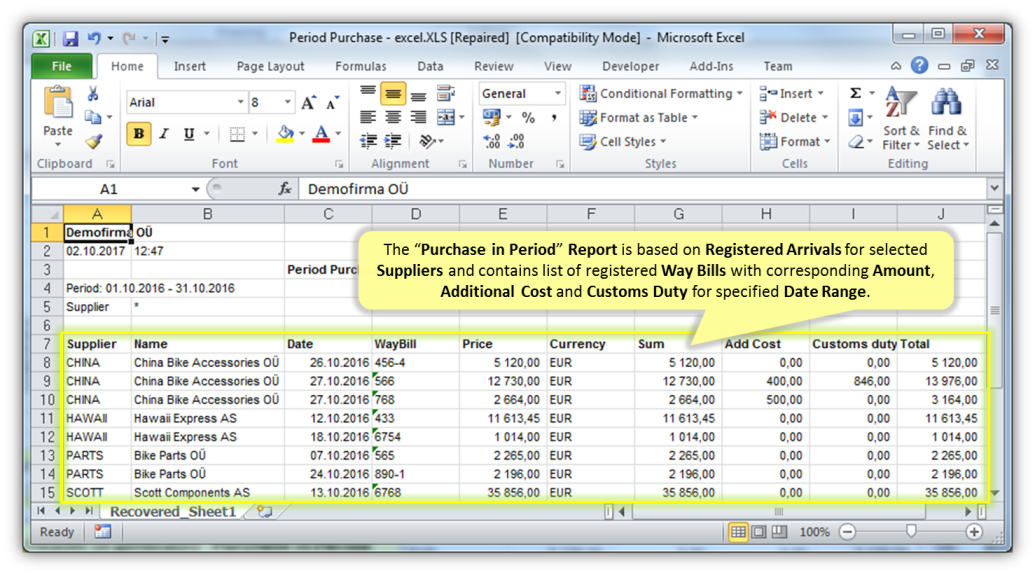The height and width of the screenshot is (575, 1035).
Task: Select the Recovered_Sheet1 sheet tab
Action: pos(172,512)
